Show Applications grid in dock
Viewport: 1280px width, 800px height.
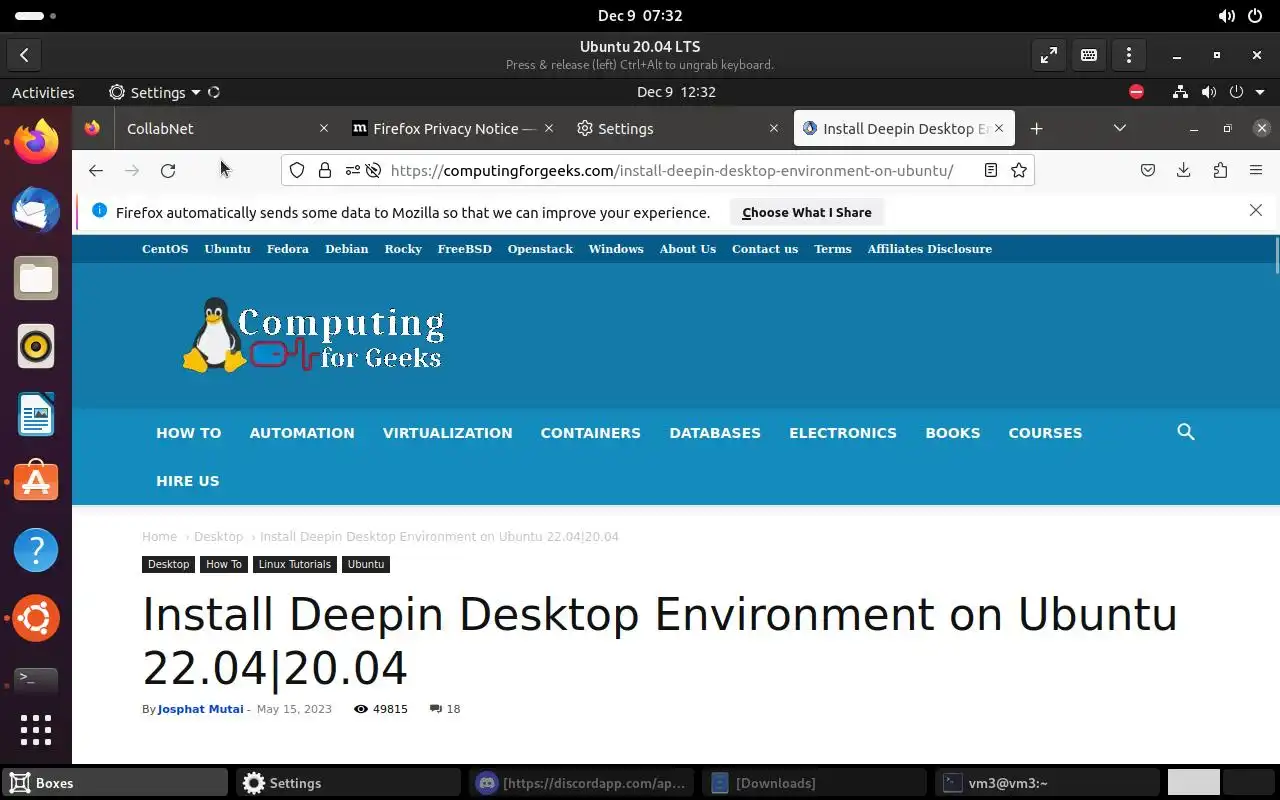[x=36, y=730]
